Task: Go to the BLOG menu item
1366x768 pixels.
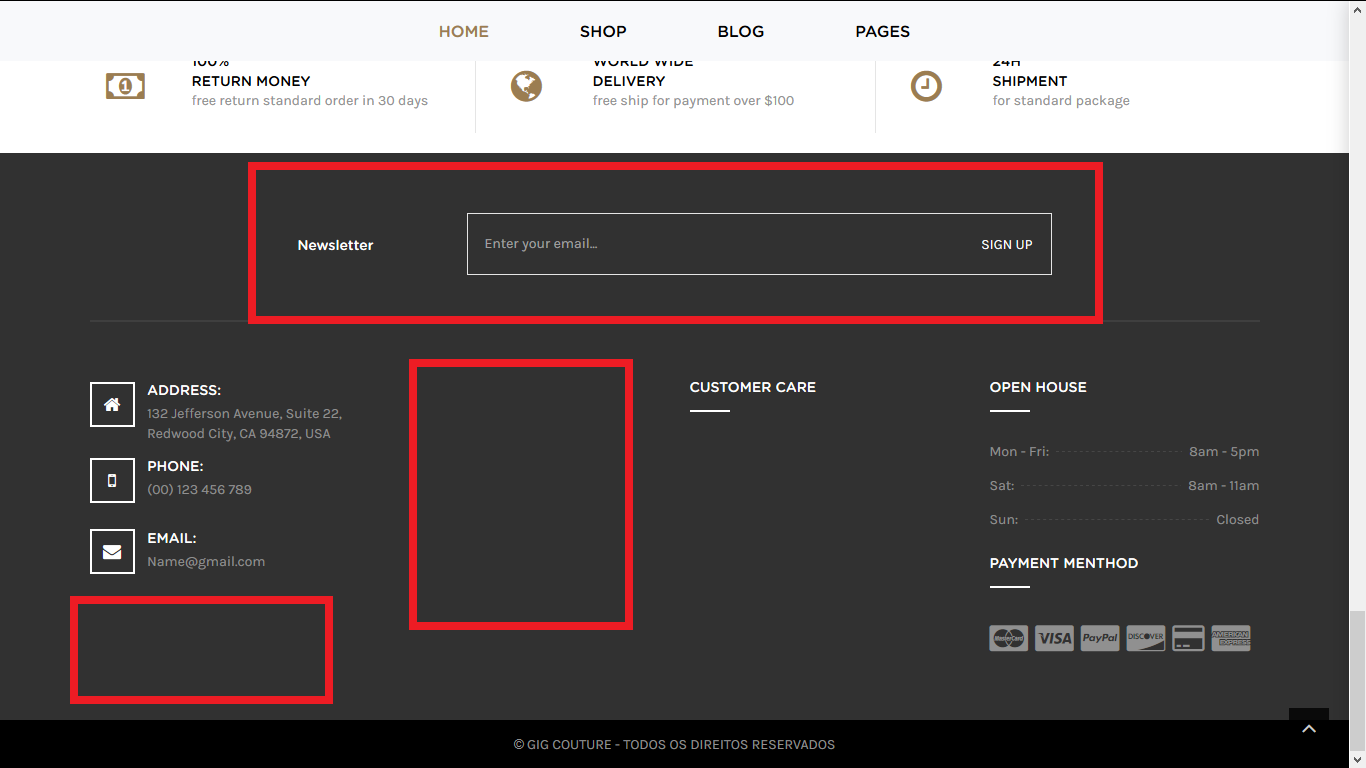Action: (x=741, y=31)
